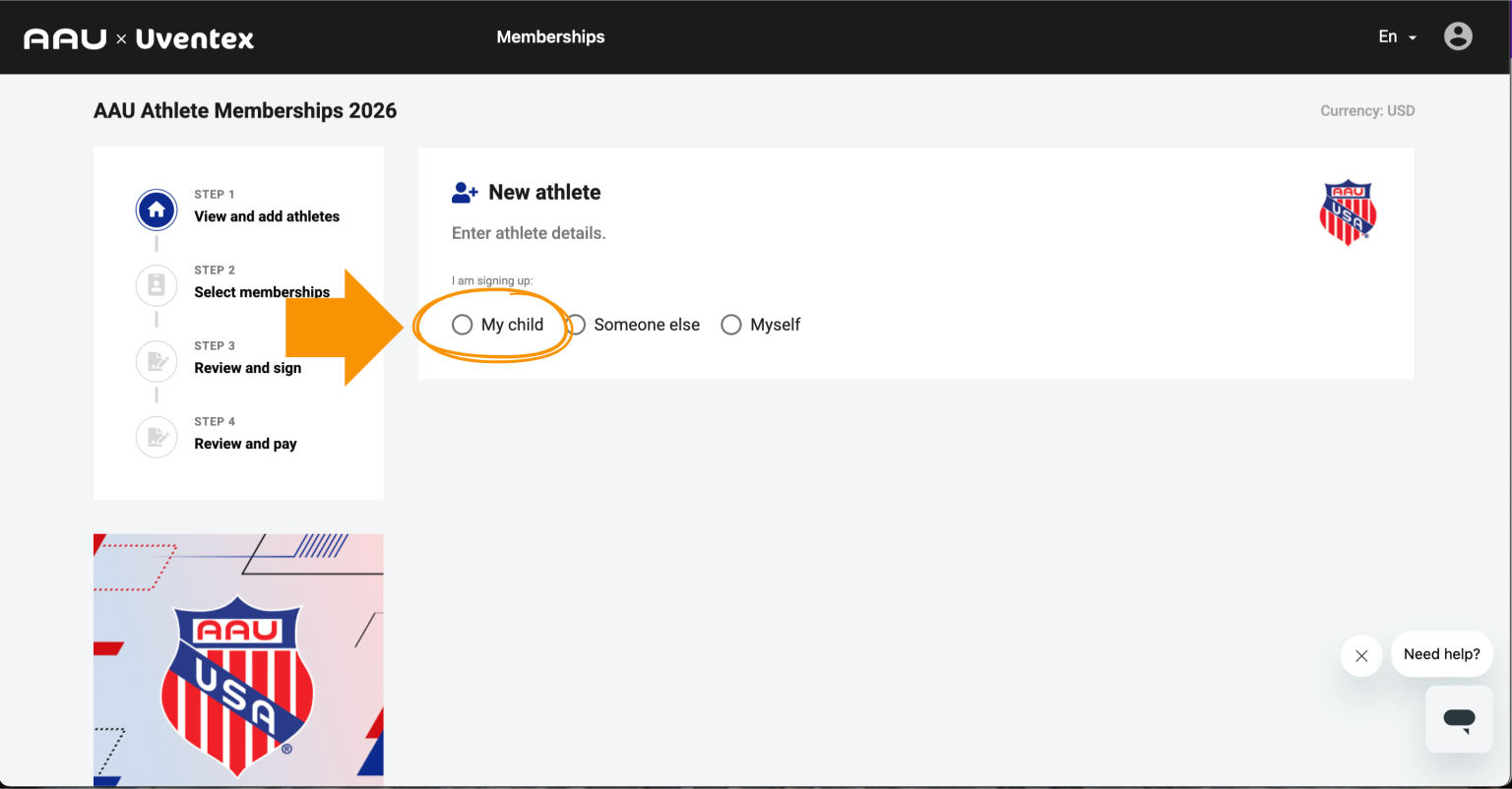Open the user account profile icon
This screenshot has height=789, width=1512.
coord(1458,36)
